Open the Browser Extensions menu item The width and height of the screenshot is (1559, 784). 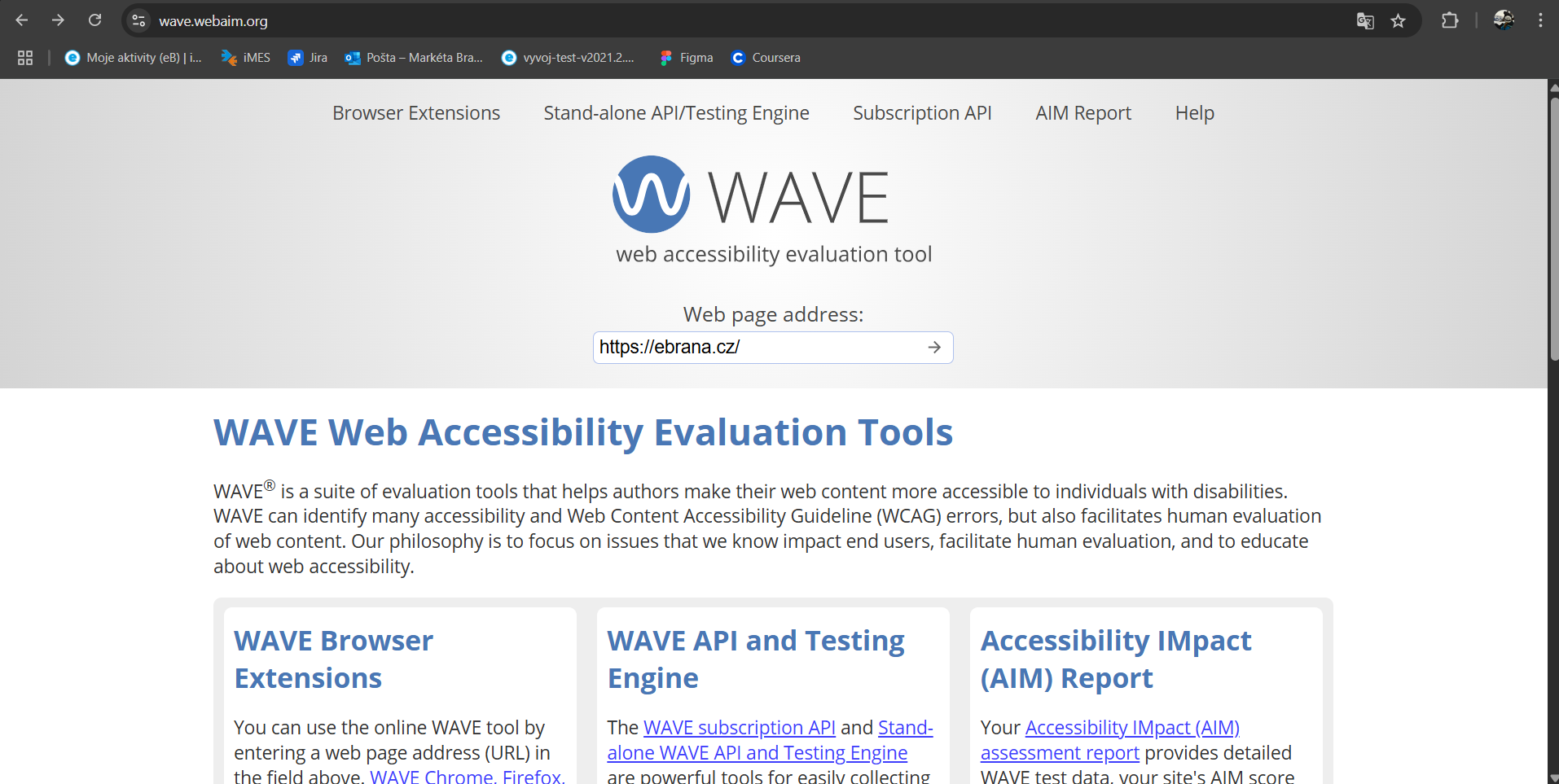coord(416,113)
